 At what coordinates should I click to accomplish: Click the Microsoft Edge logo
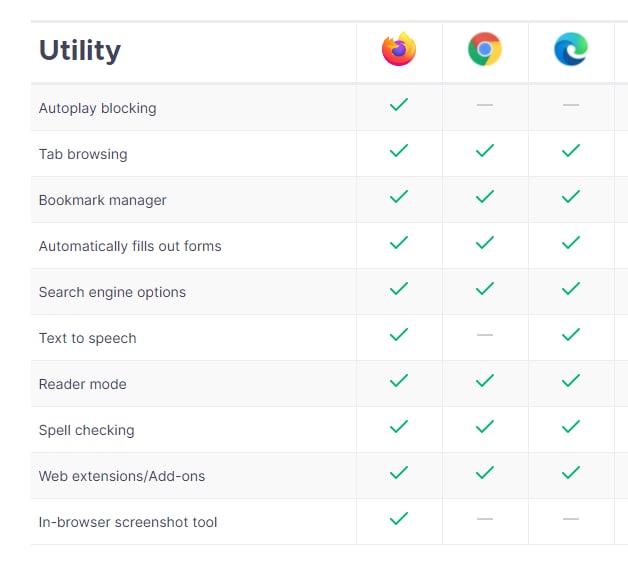pyautogui.click(x=571, y=49)
